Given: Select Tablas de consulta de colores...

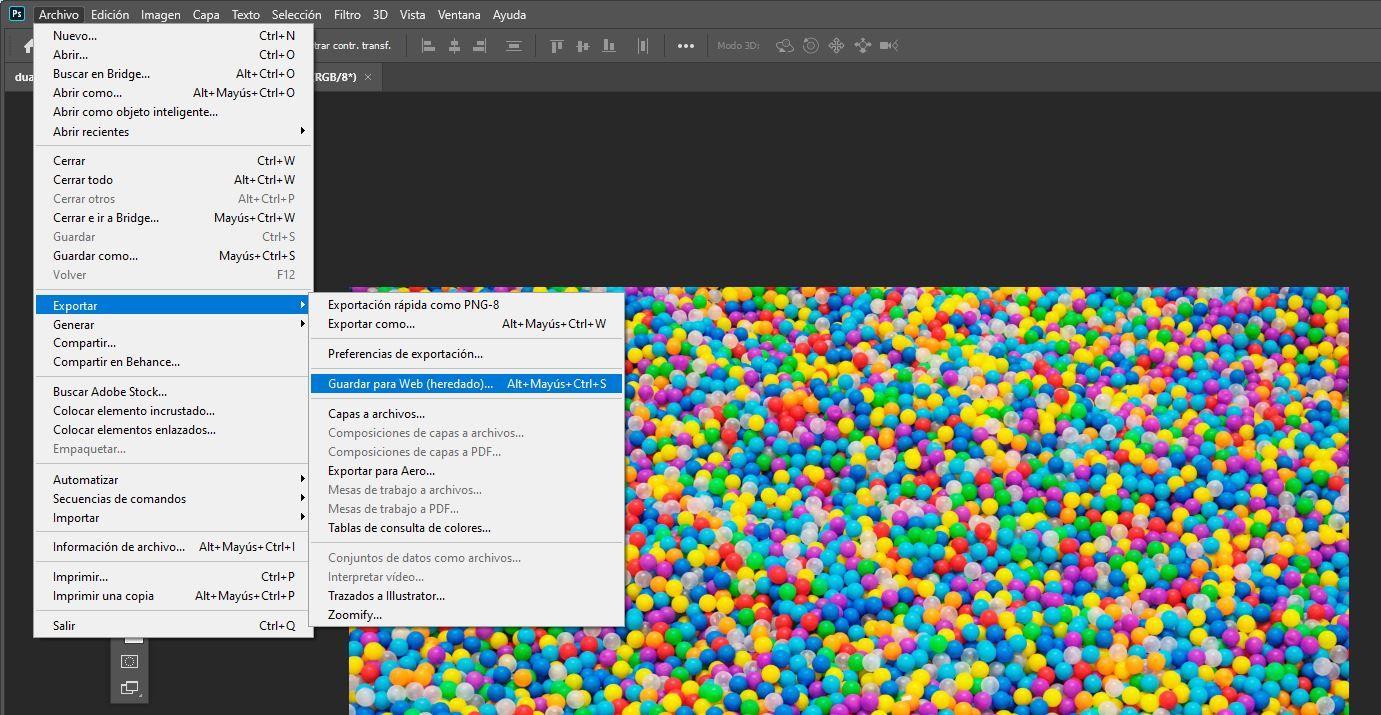Looking at the screenshot, I should click(467, 528).
